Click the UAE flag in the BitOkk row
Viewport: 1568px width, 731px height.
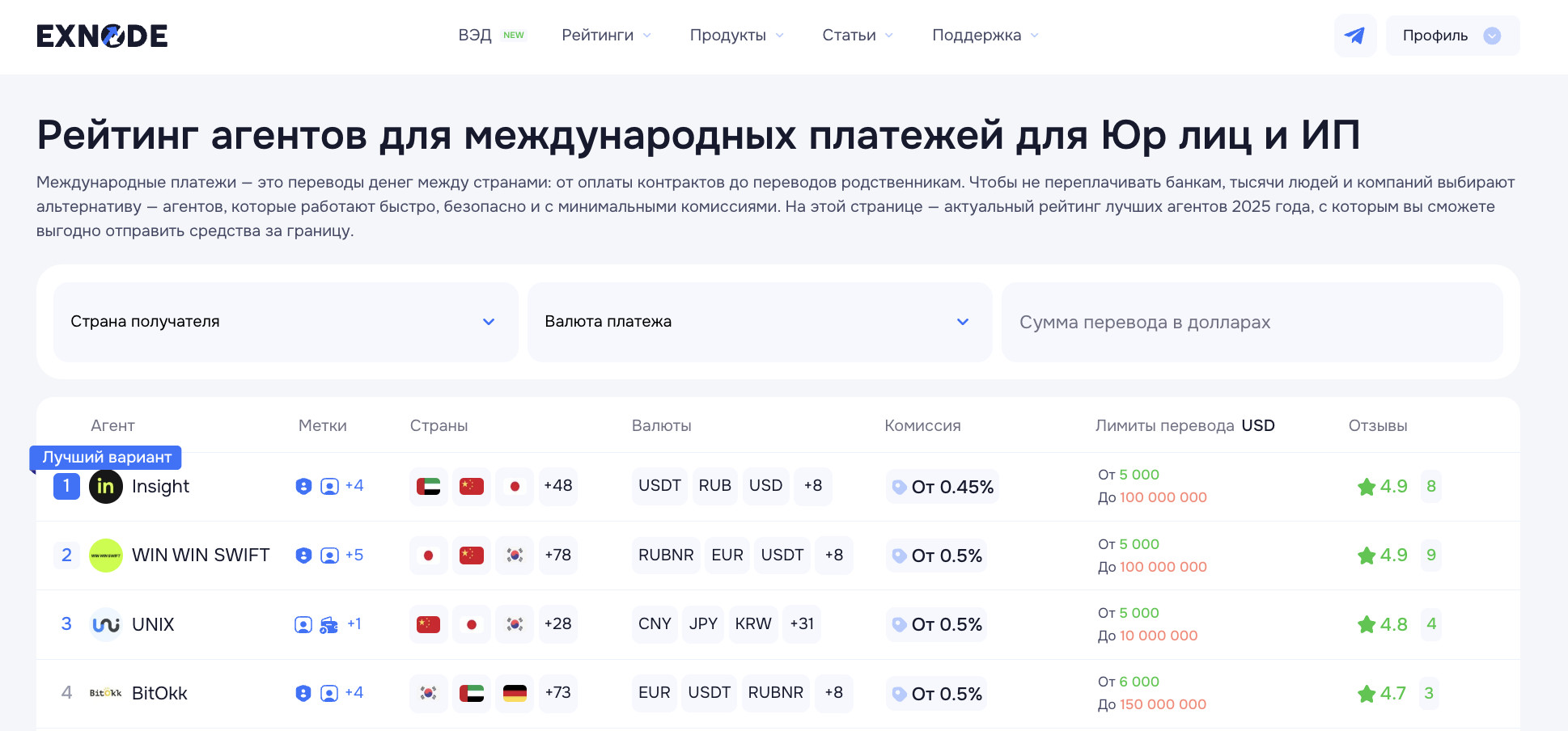(x=472, y=693)
